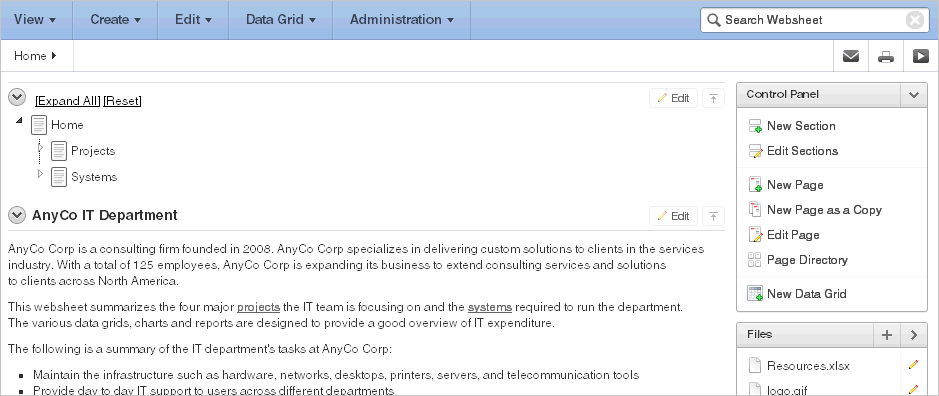939x396 pixels.
Task: Click Edit Page in Control Panel
Action: coord(793,235)
